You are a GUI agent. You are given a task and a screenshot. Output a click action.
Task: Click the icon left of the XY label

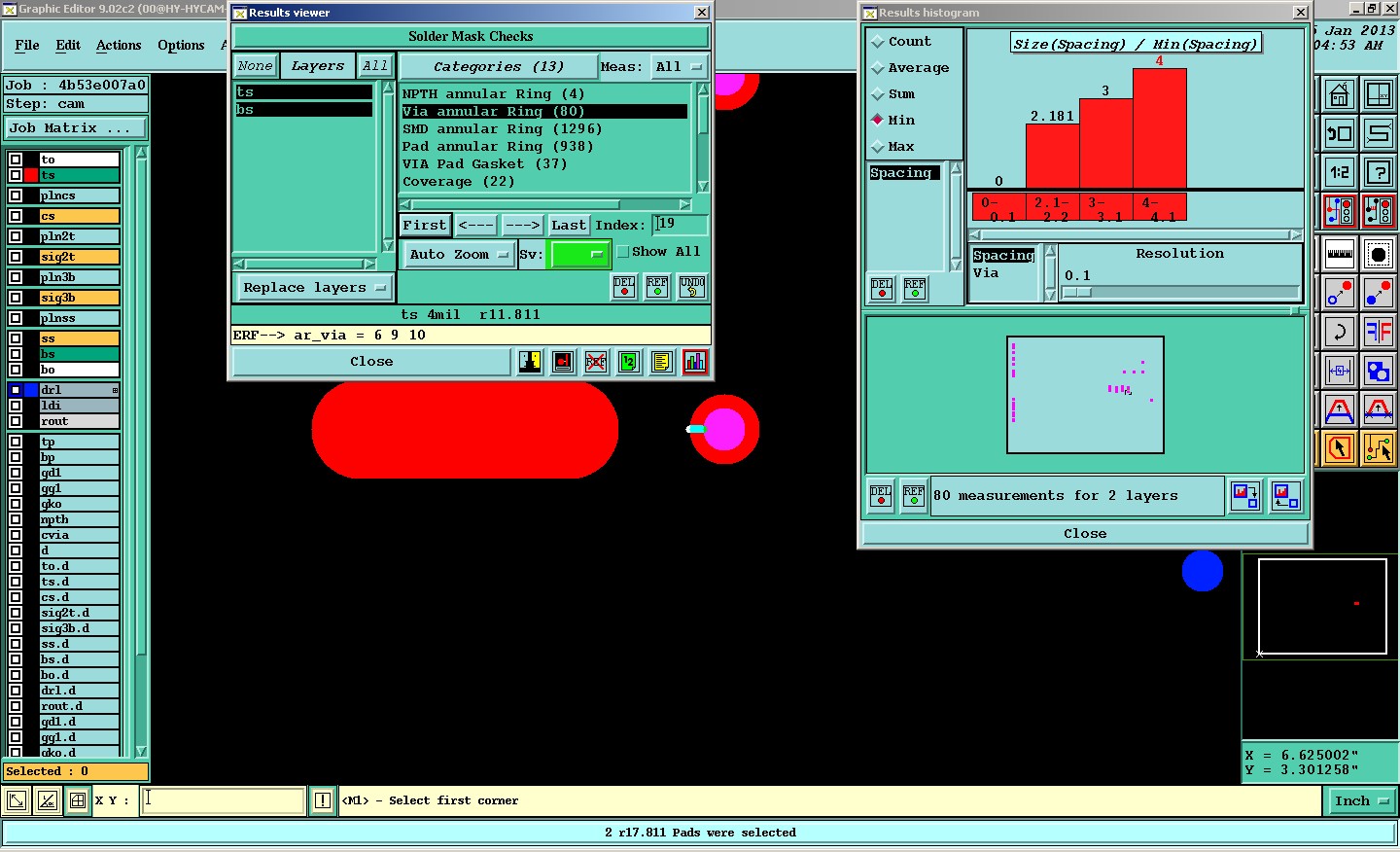pos(79,801)
